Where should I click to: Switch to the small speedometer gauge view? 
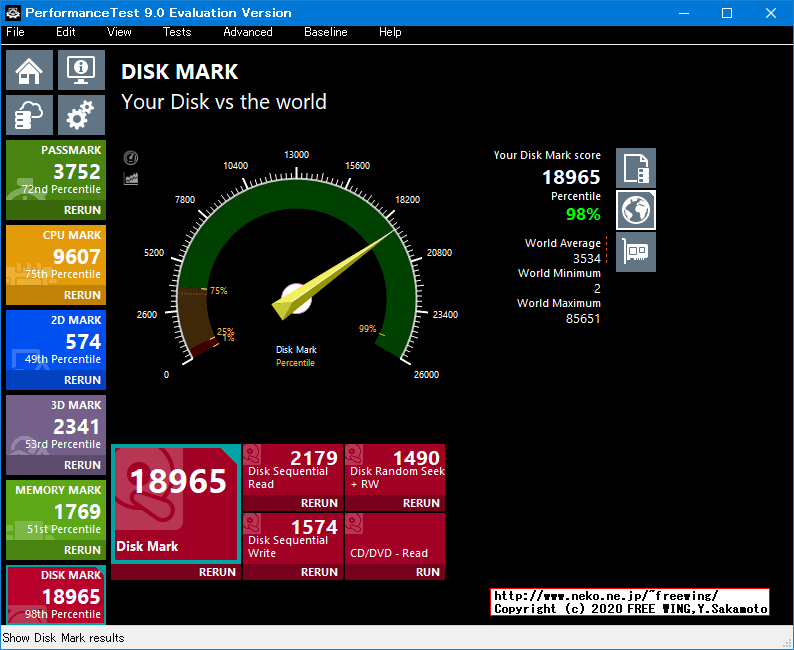[x=131, y=158]
